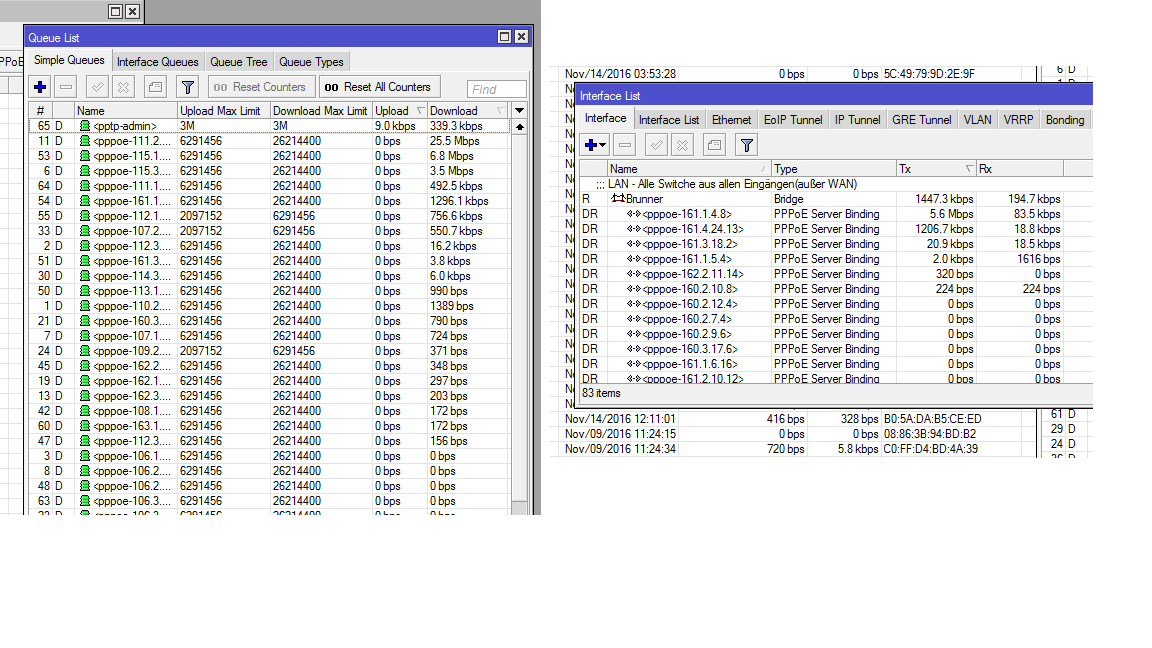Open the Queue Types tab
The height and width of the screenshot is (648, 1152).
tap(311, 62)
